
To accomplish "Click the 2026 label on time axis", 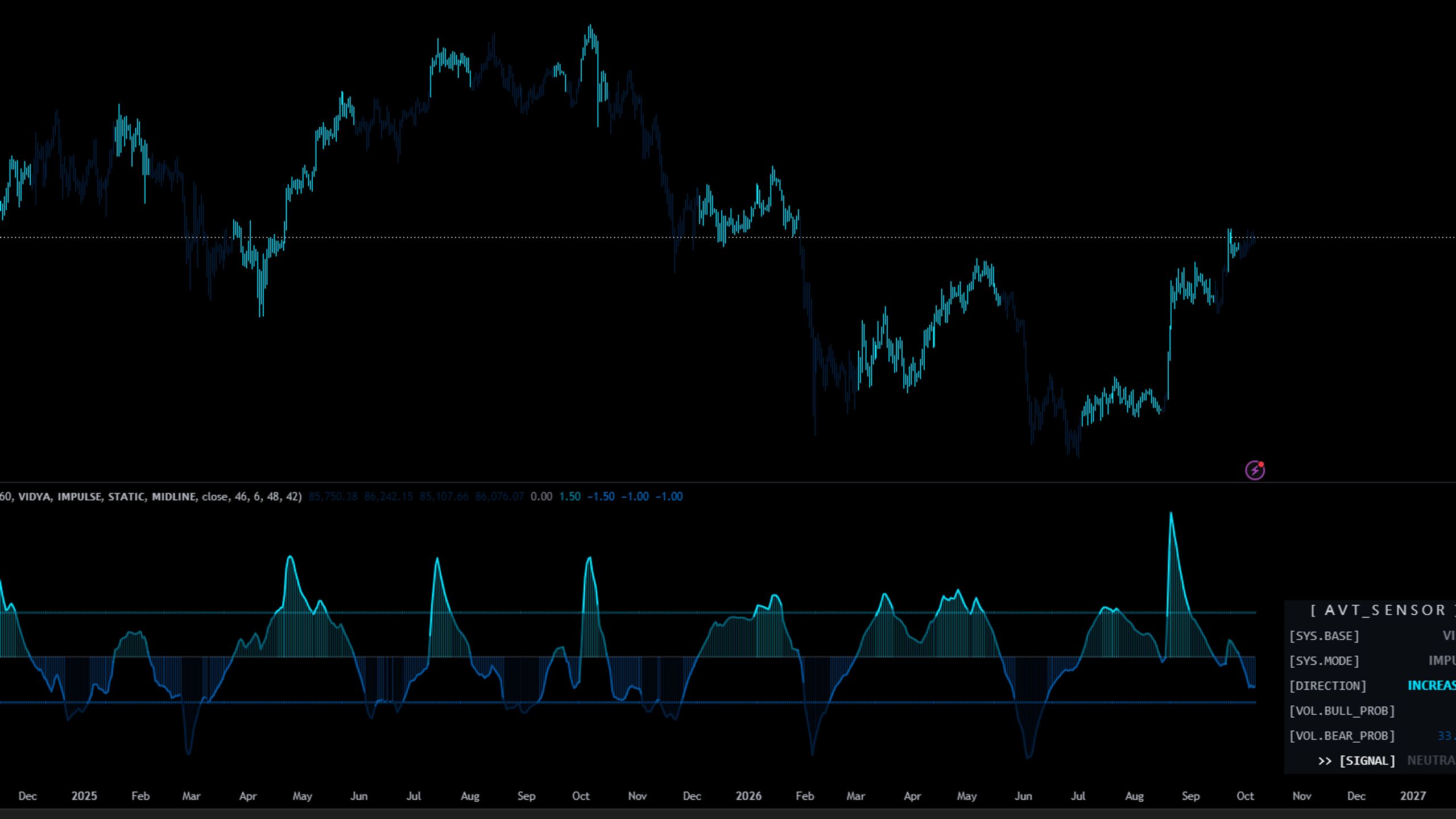I will point(748,796).
